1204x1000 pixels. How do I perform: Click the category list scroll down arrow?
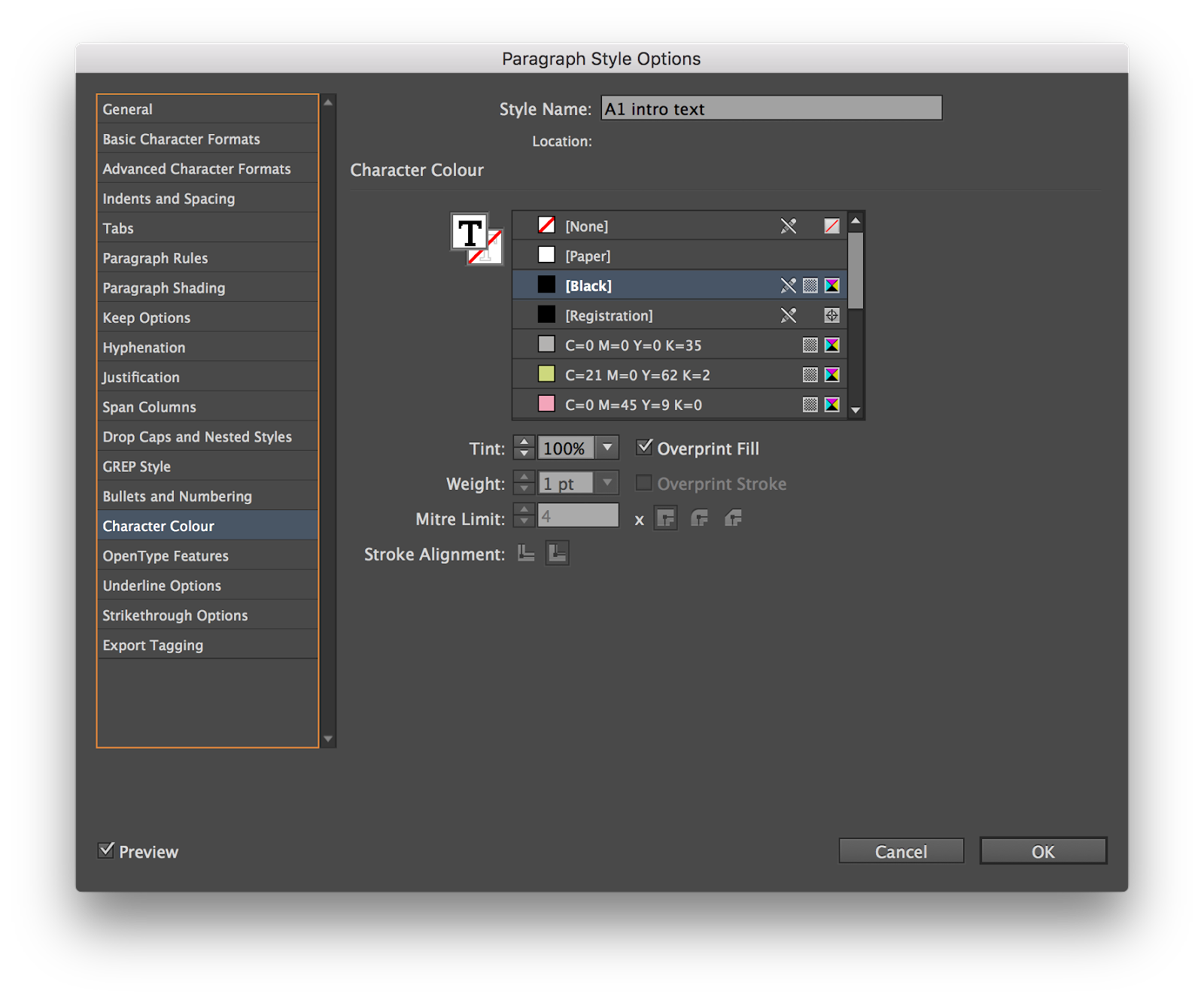coord(328,739)
